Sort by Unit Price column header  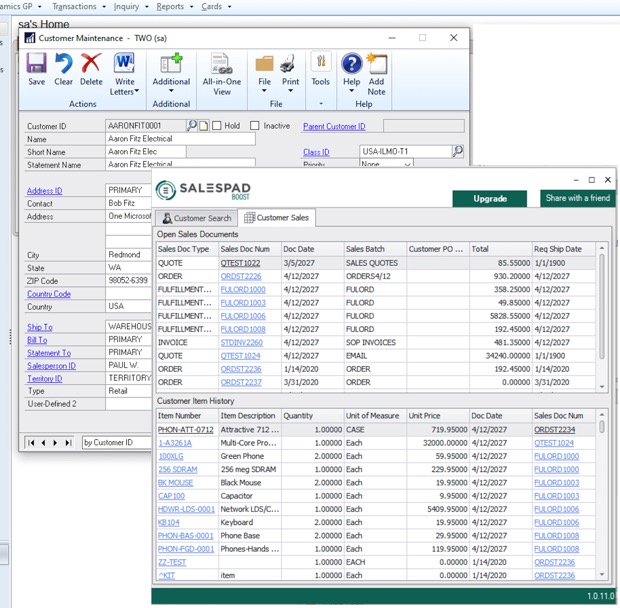point(438,416)
